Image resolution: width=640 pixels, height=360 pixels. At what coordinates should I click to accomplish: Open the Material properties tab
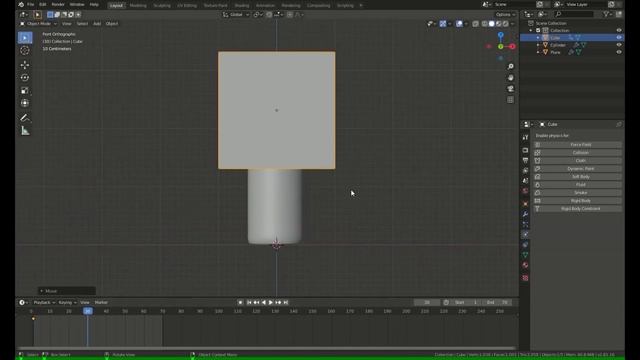(x=525, y=265)
